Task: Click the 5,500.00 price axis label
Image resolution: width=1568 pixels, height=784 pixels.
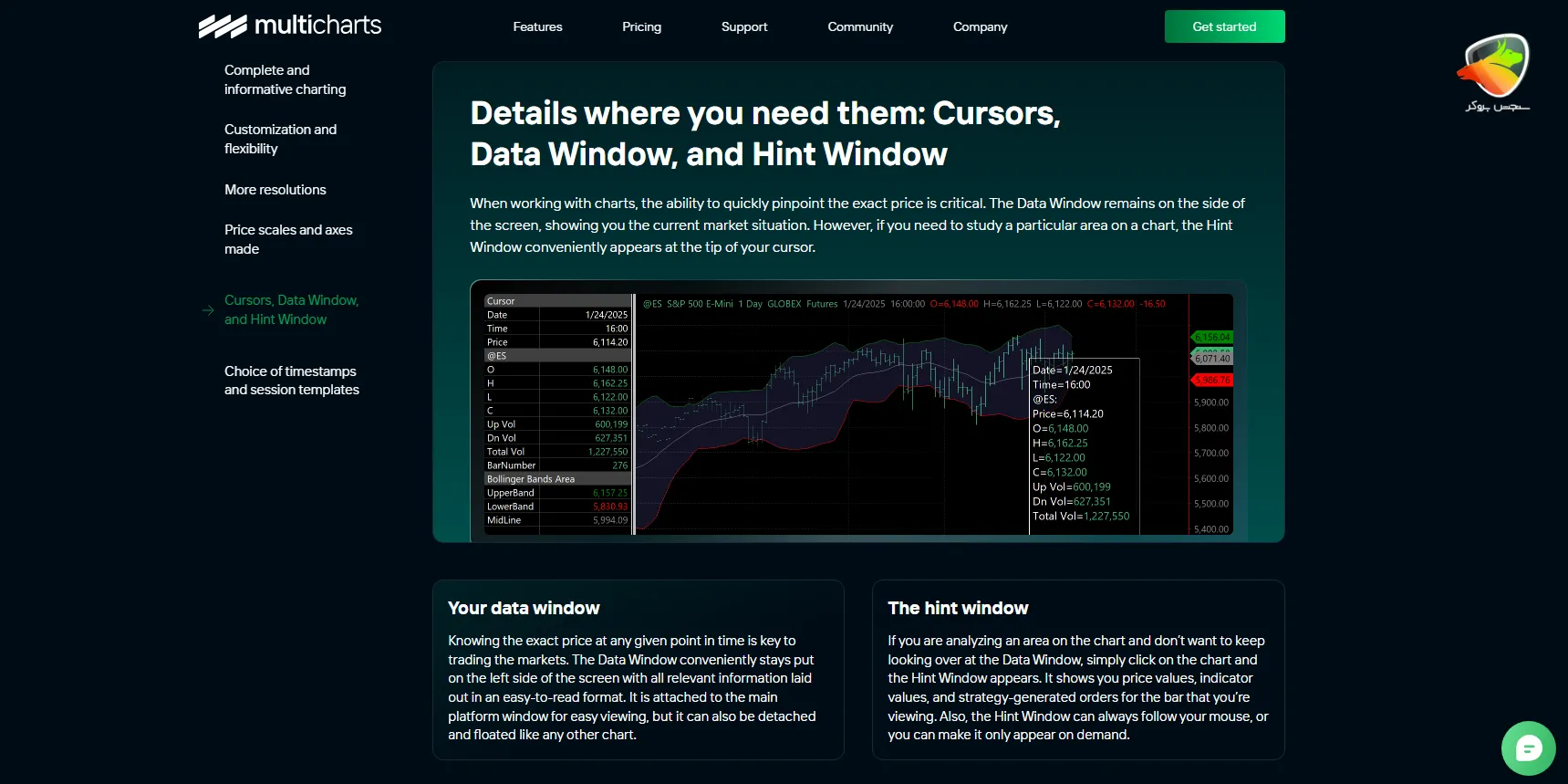Action: click(x=1210, y=504)
